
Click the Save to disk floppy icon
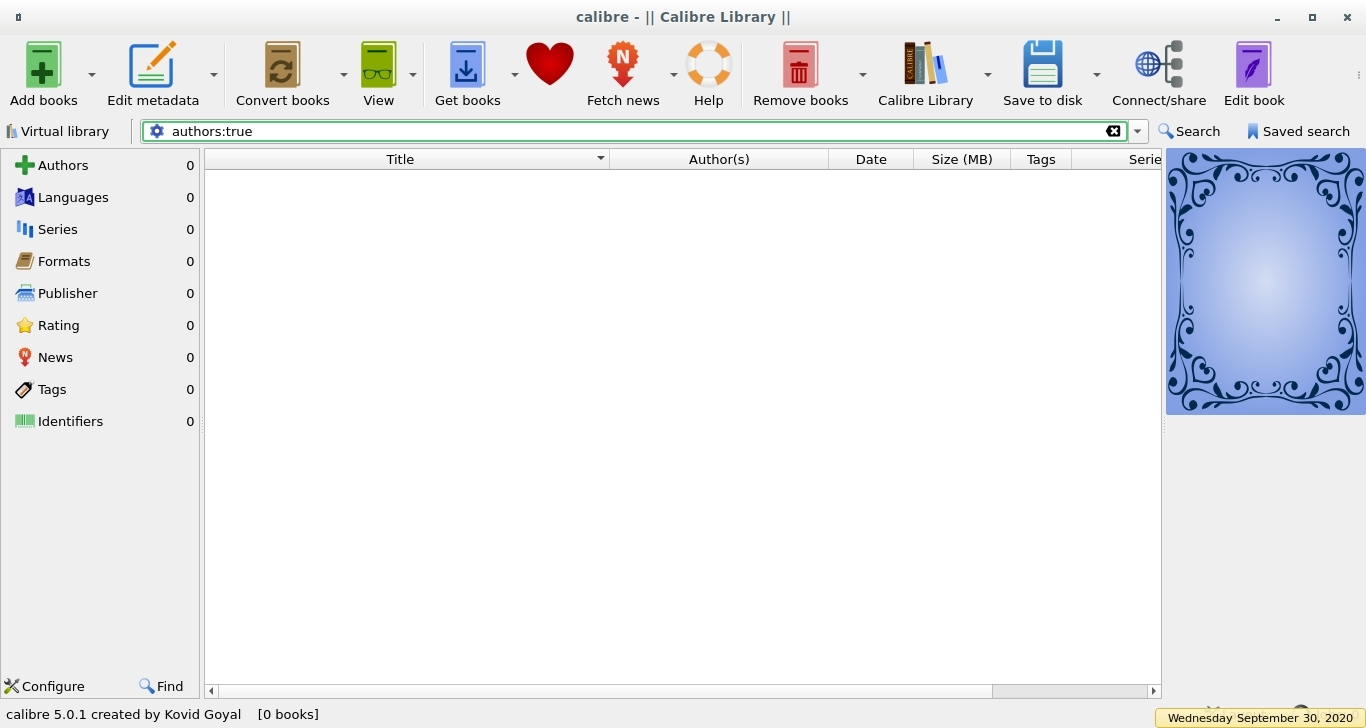(x=1042, y=65)
